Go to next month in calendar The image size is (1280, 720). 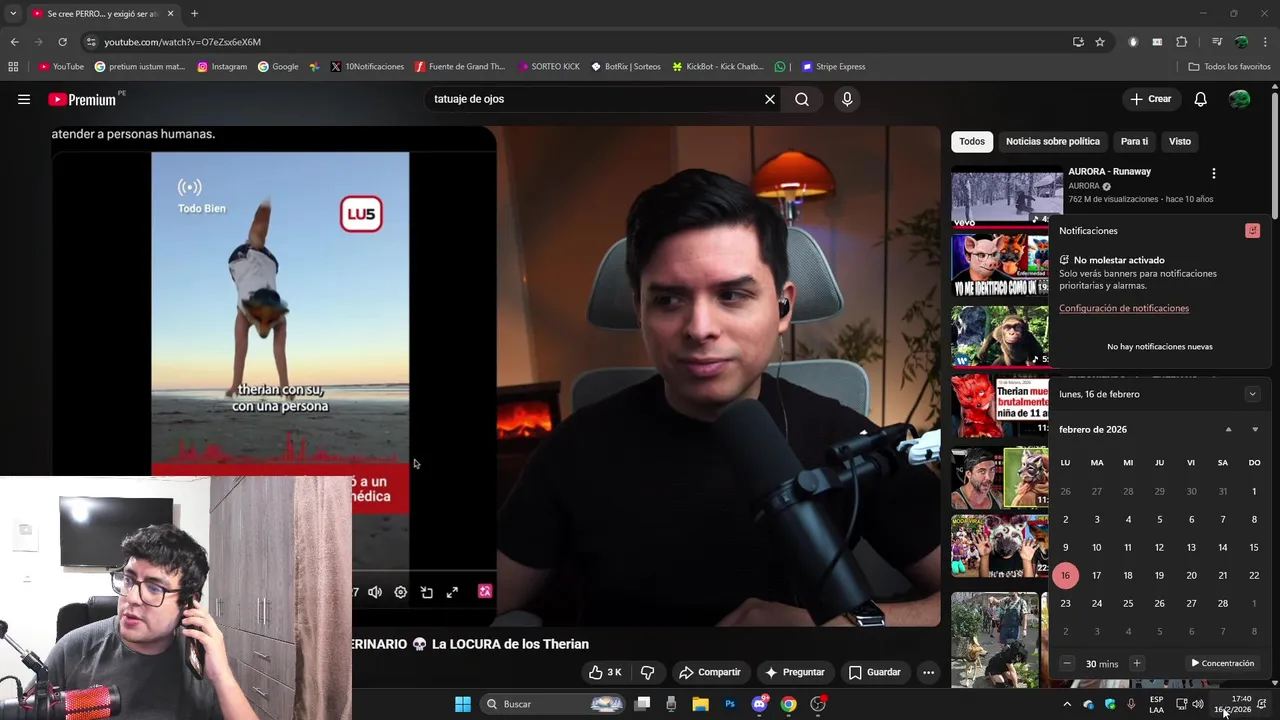click(x=1255, y=429)
